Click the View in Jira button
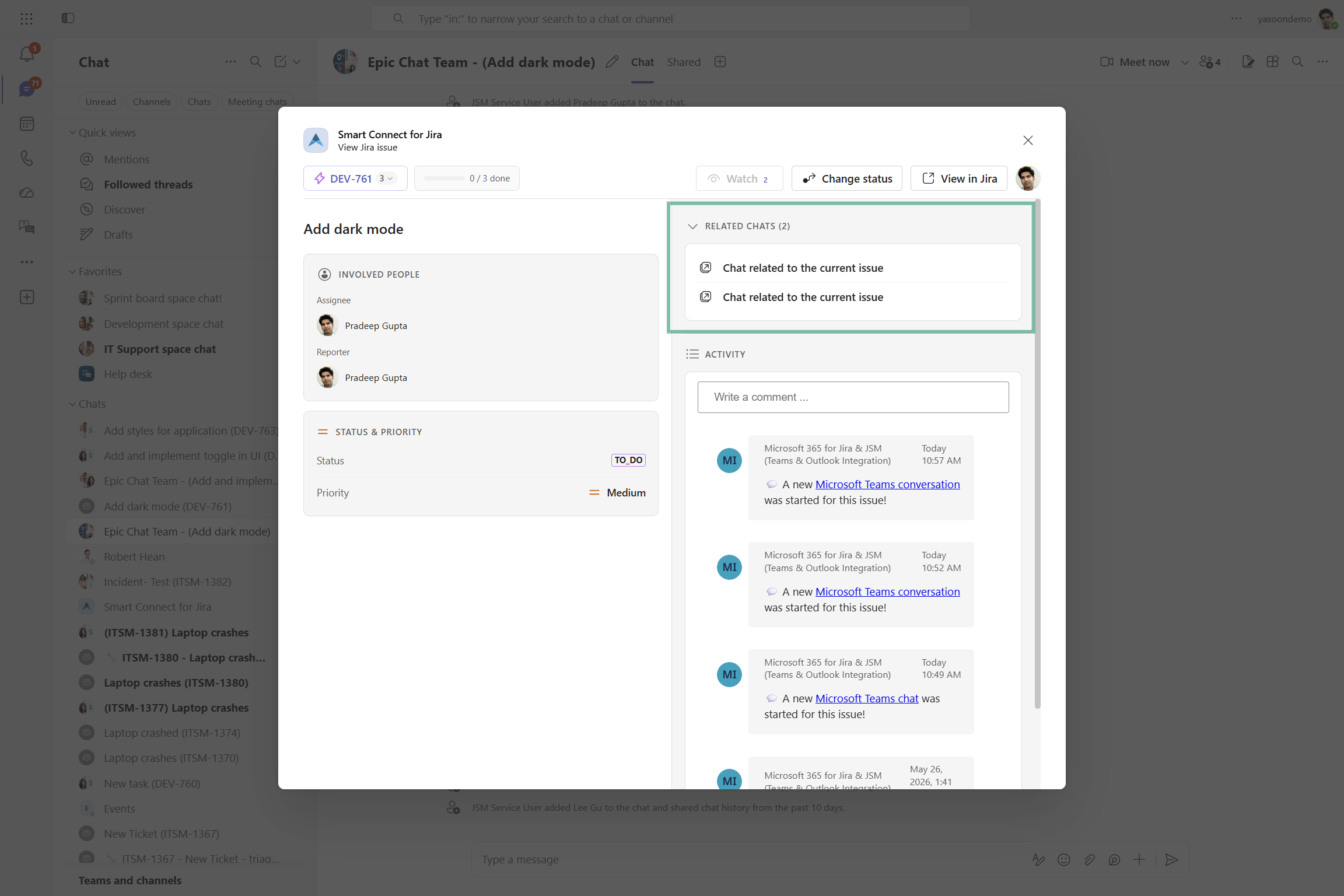Image resolution: width=1344 pixels, height=896 pixels. click(x=959, y=178)
